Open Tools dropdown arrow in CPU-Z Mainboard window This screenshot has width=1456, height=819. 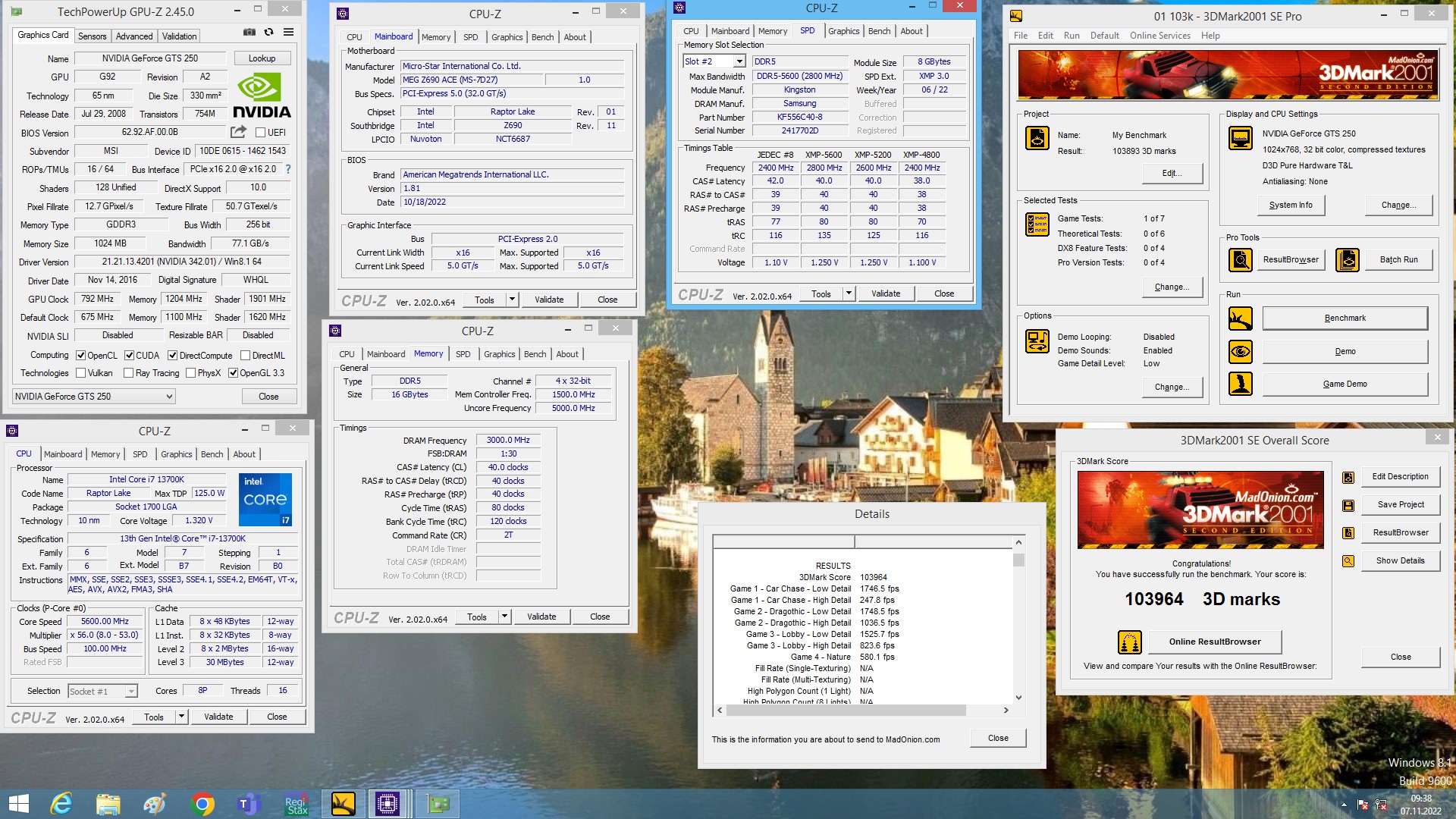pyautogui.click(x=512, y=300)
